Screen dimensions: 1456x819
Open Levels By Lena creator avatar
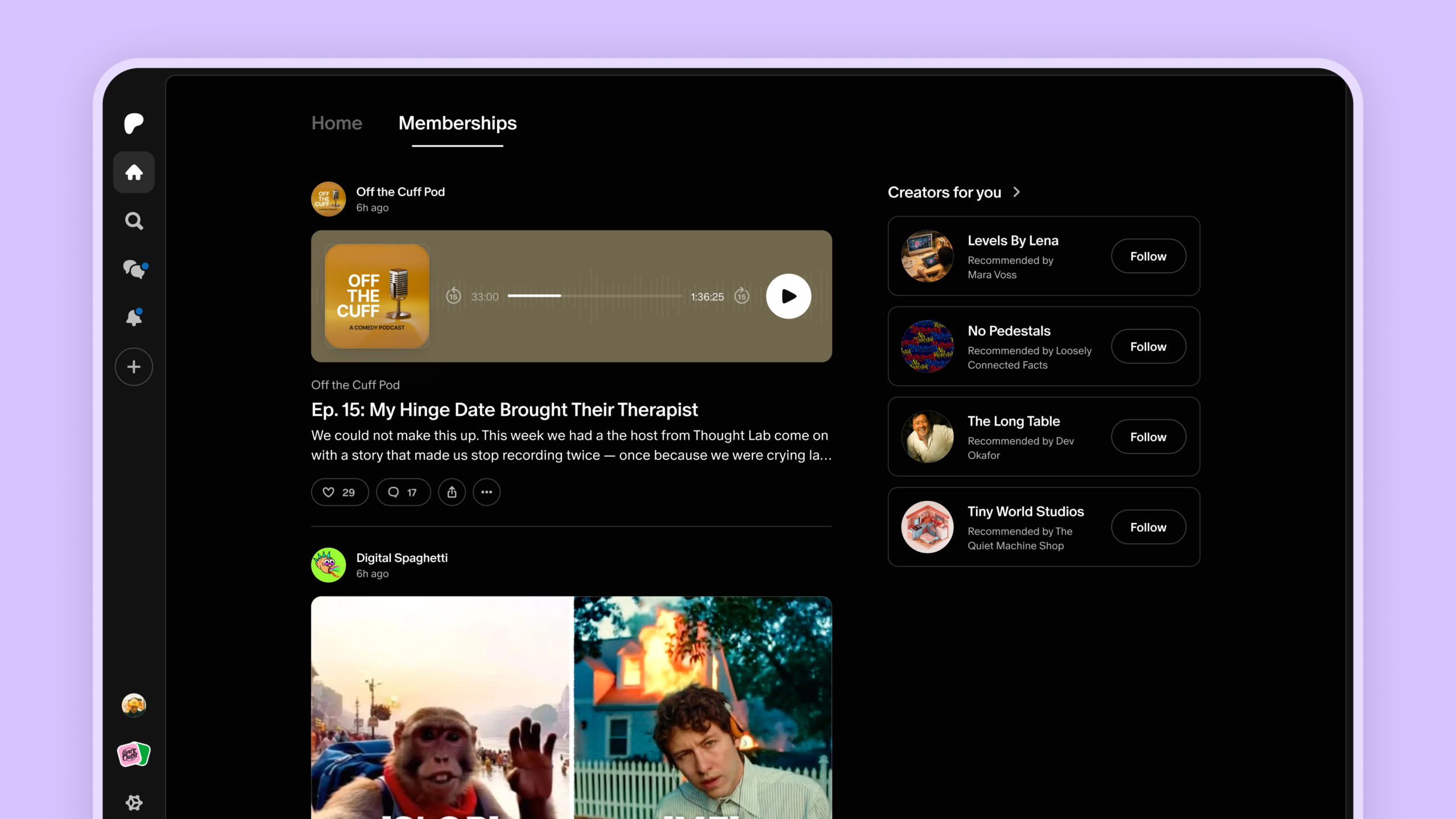pyautogui.click(x=927, y=256)
